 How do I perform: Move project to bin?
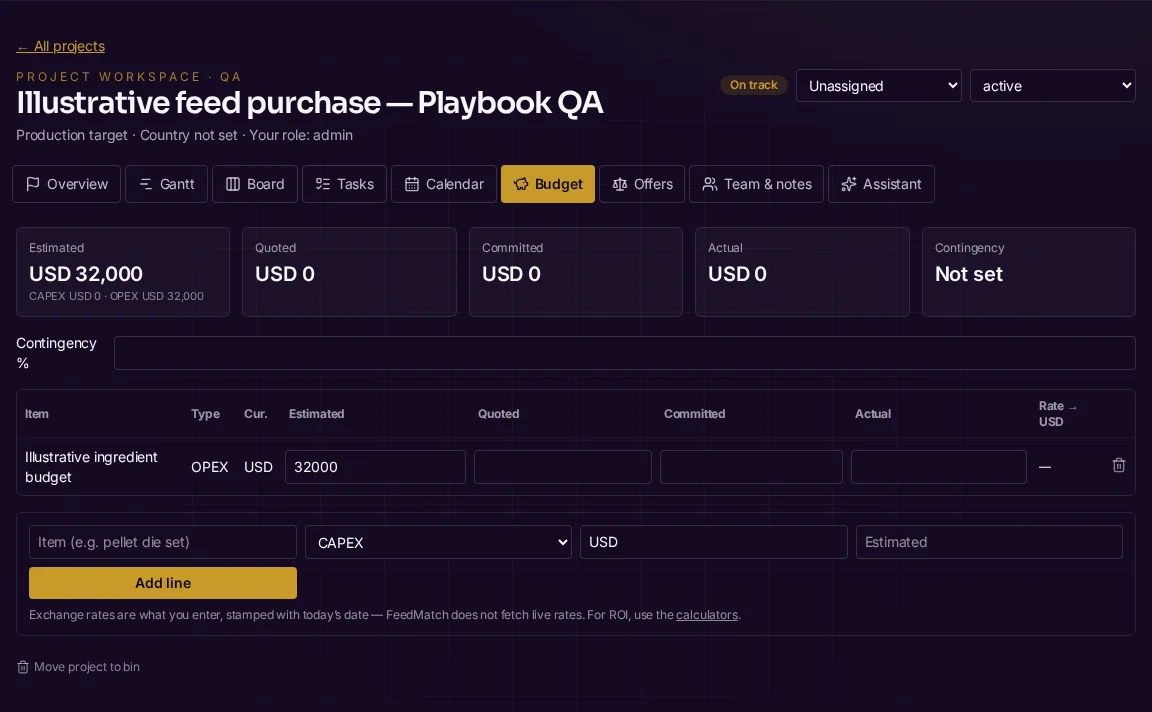78,667
